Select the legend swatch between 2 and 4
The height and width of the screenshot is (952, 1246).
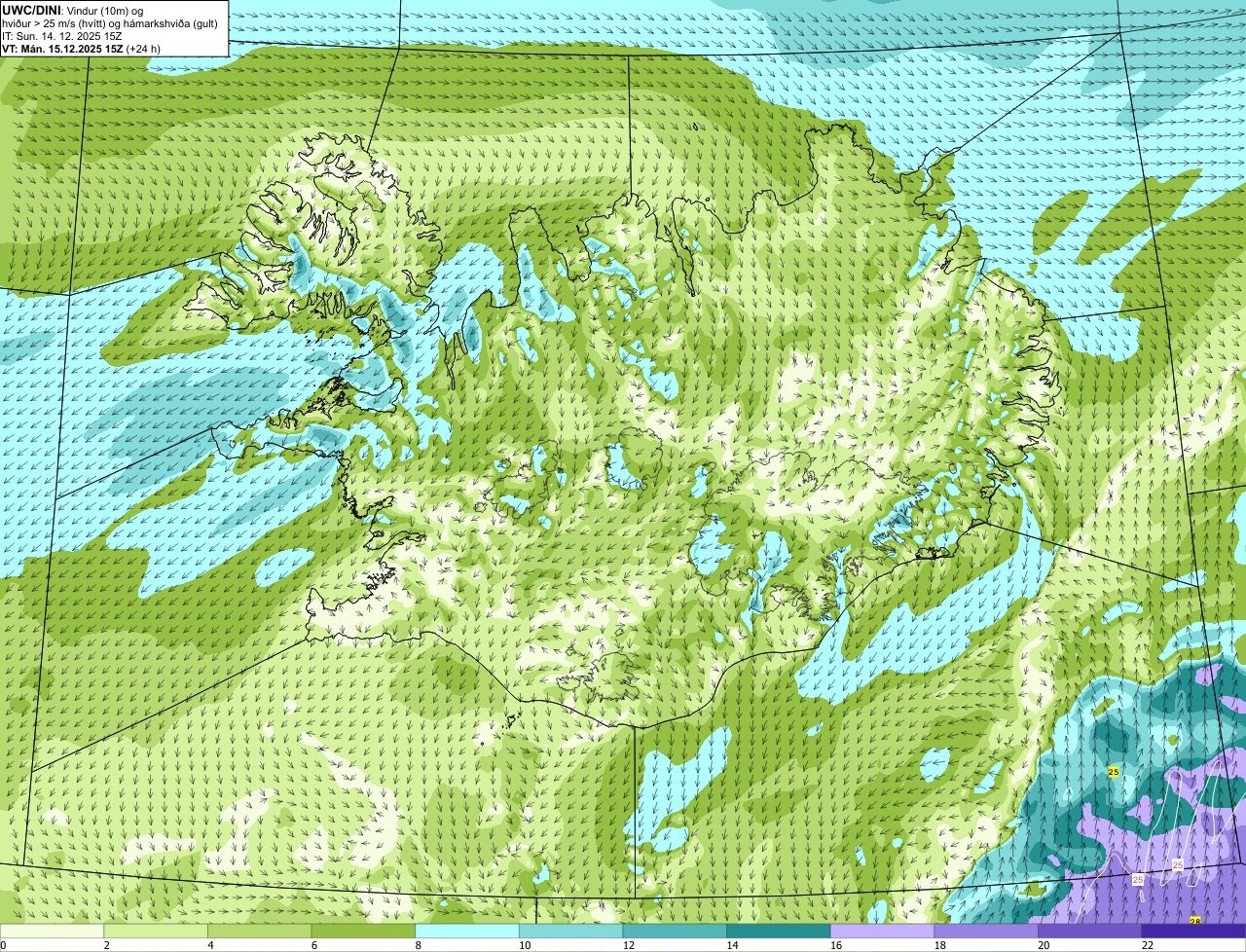pyautogui.click(x=157, y=932)
